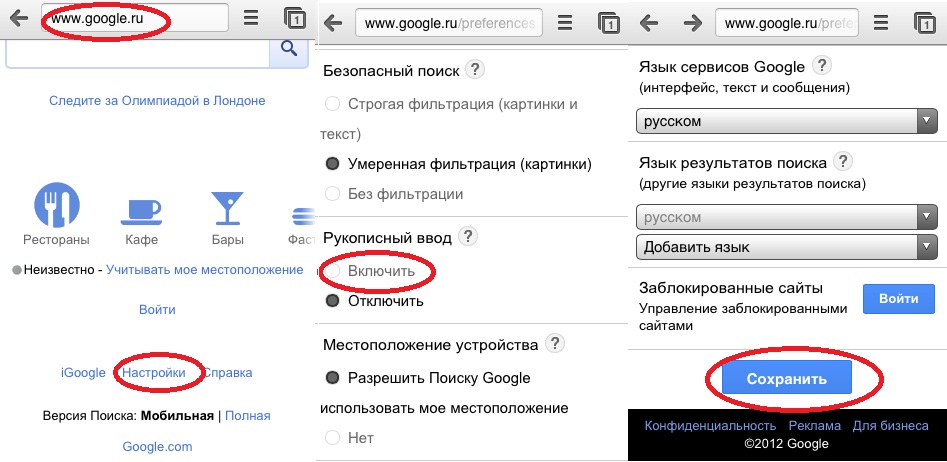This screenshot has width=947, height=462.
Task: Open the Реклама footer link
Action: coord(814,426)
